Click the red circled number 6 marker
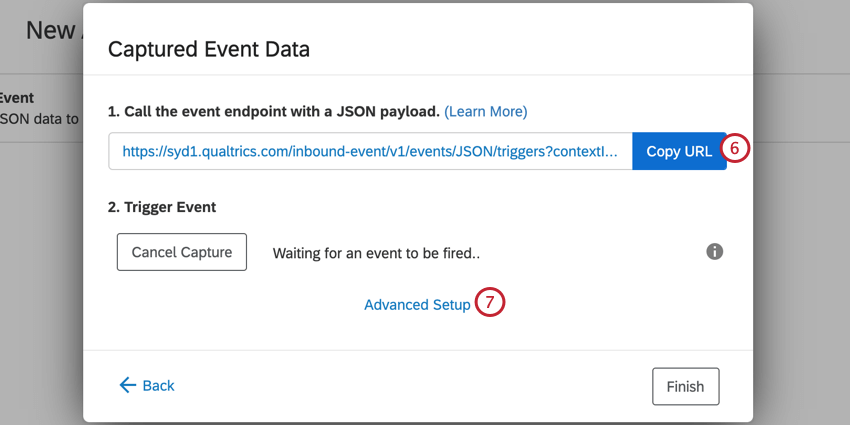 click(x=735, y=149)
